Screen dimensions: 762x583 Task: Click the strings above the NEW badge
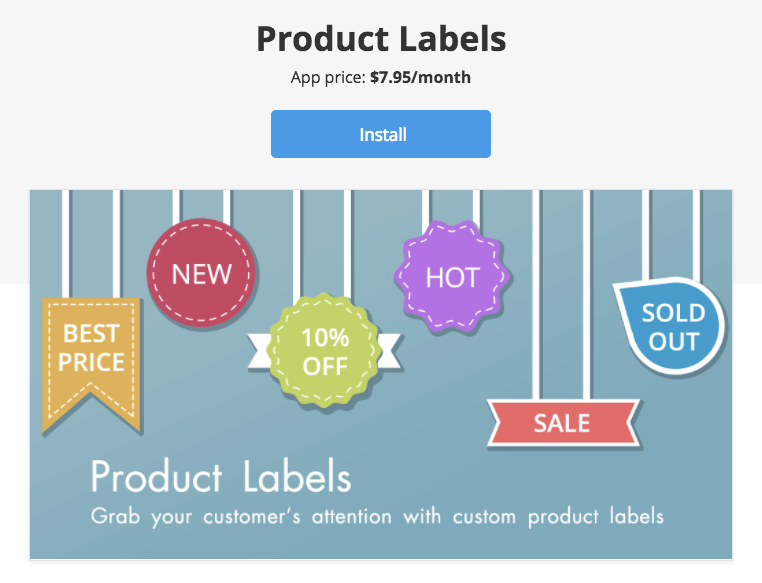click(x=201, y=207)
